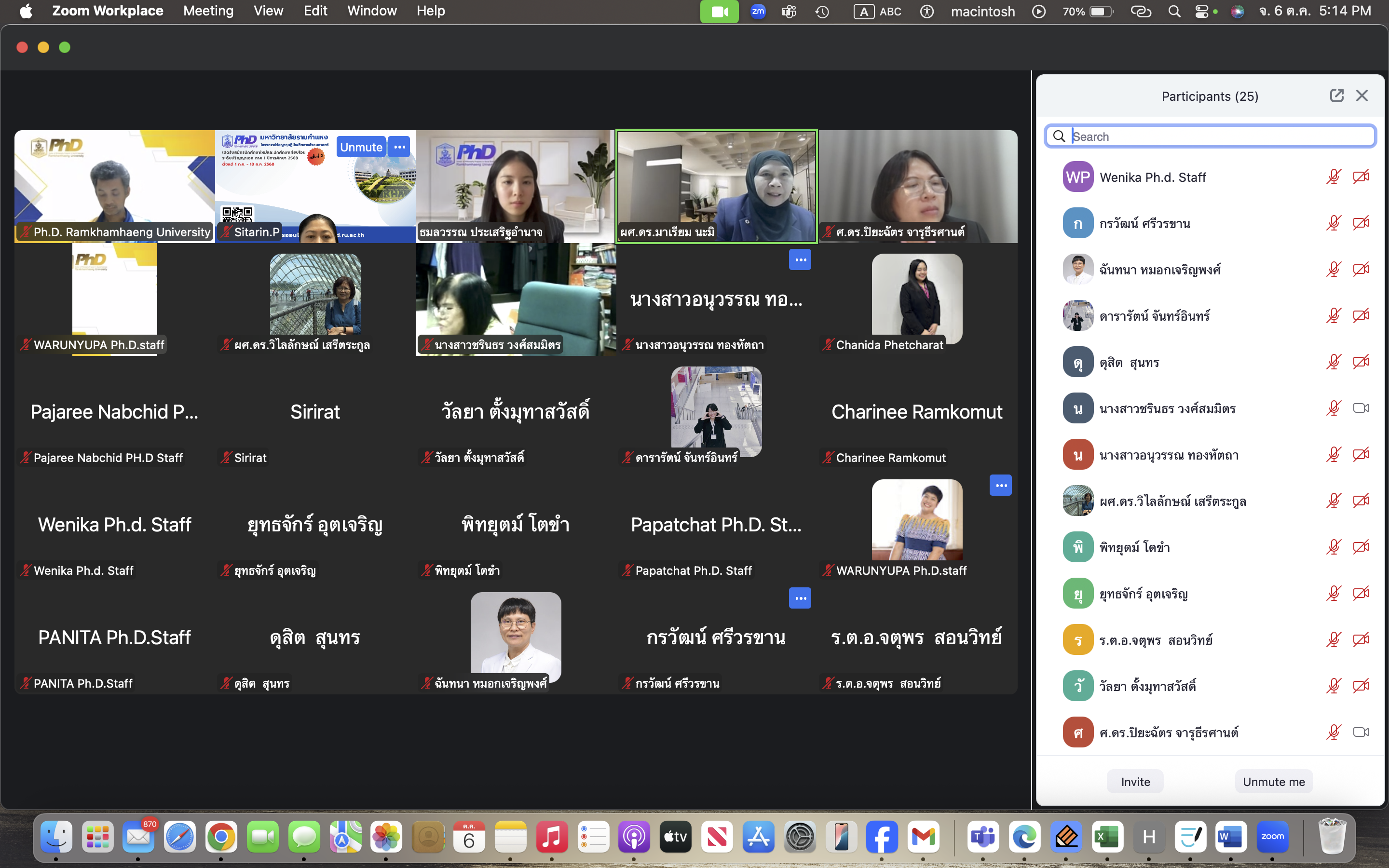
Task: Click the Invite button
Action: [1135, 781]
